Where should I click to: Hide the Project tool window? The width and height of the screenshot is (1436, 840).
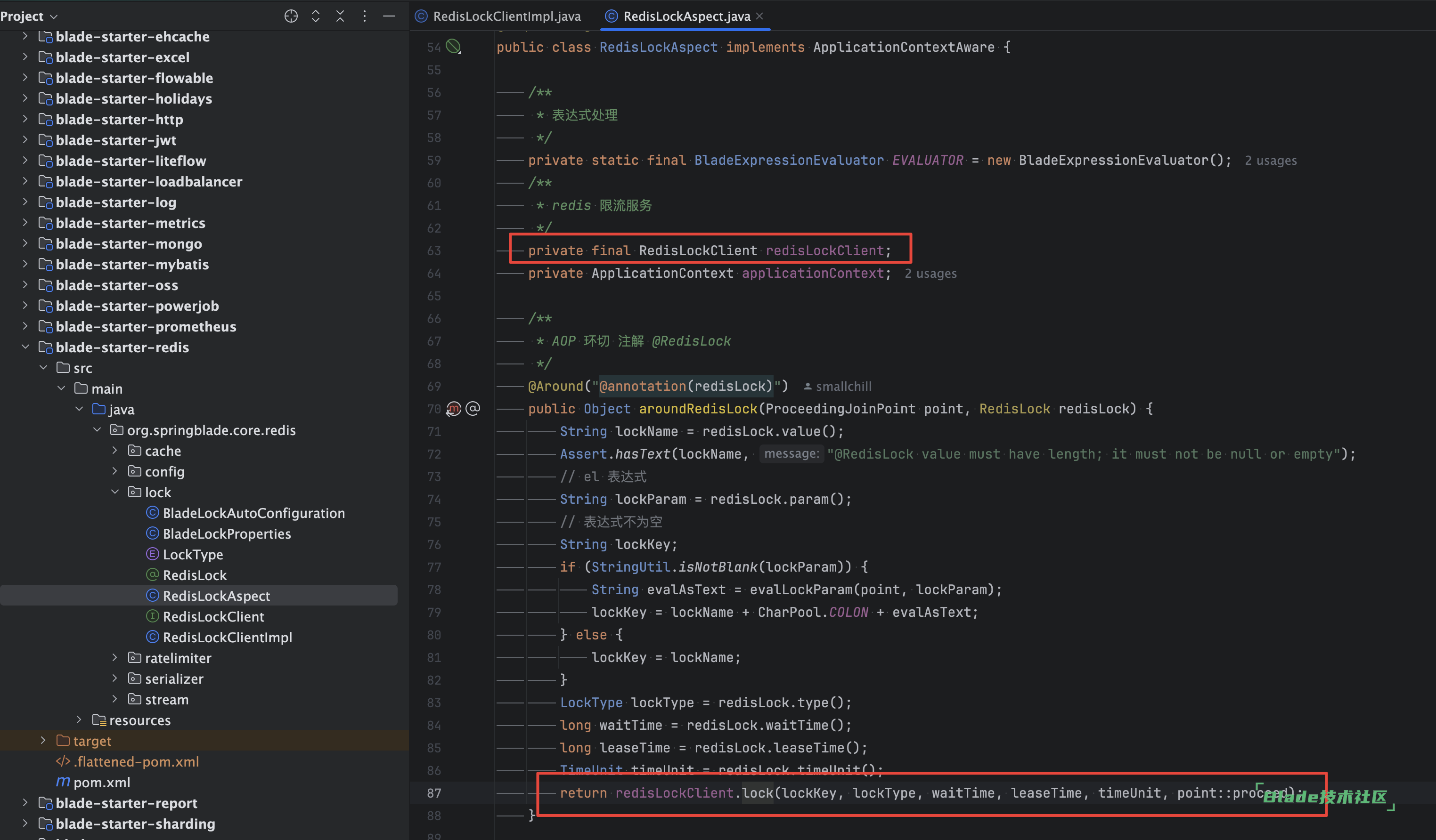tap(389, 16)
